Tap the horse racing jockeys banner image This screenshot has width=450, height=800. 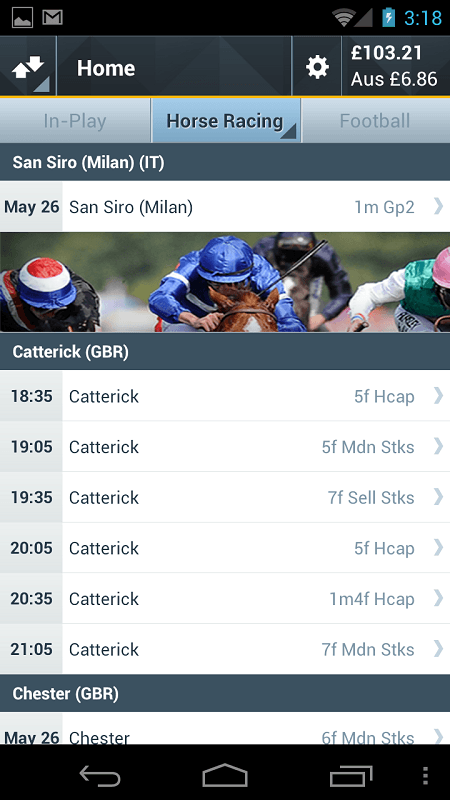pos(225,282)
